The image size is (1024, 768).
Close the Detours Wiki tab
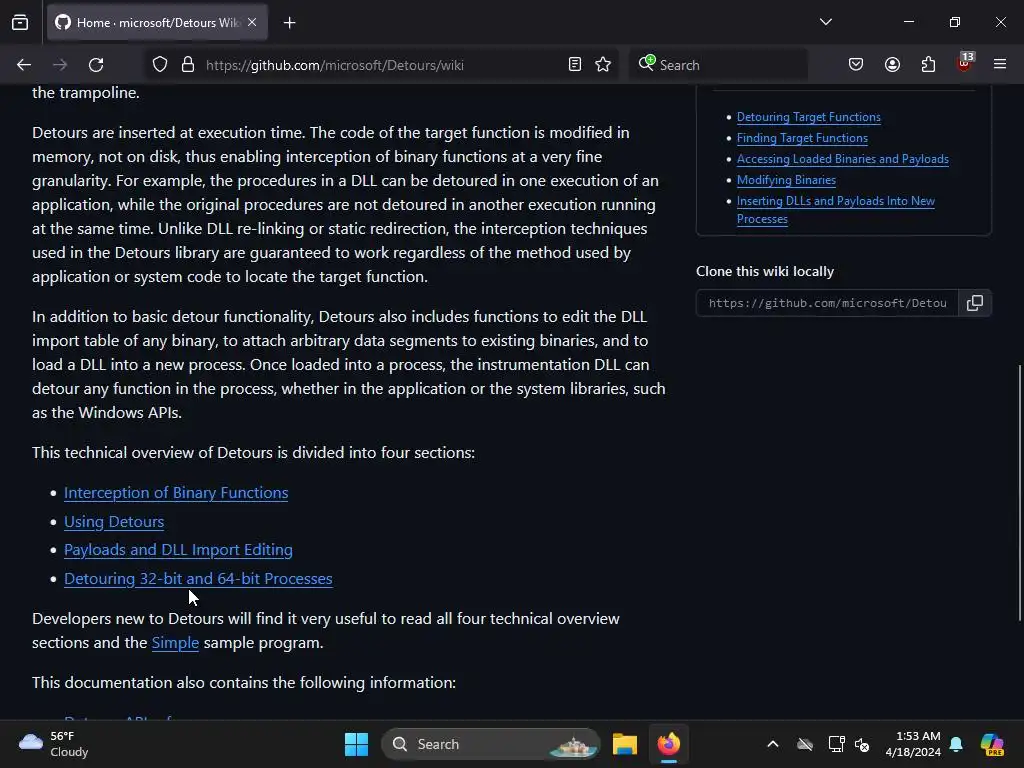tap(252, 22)
